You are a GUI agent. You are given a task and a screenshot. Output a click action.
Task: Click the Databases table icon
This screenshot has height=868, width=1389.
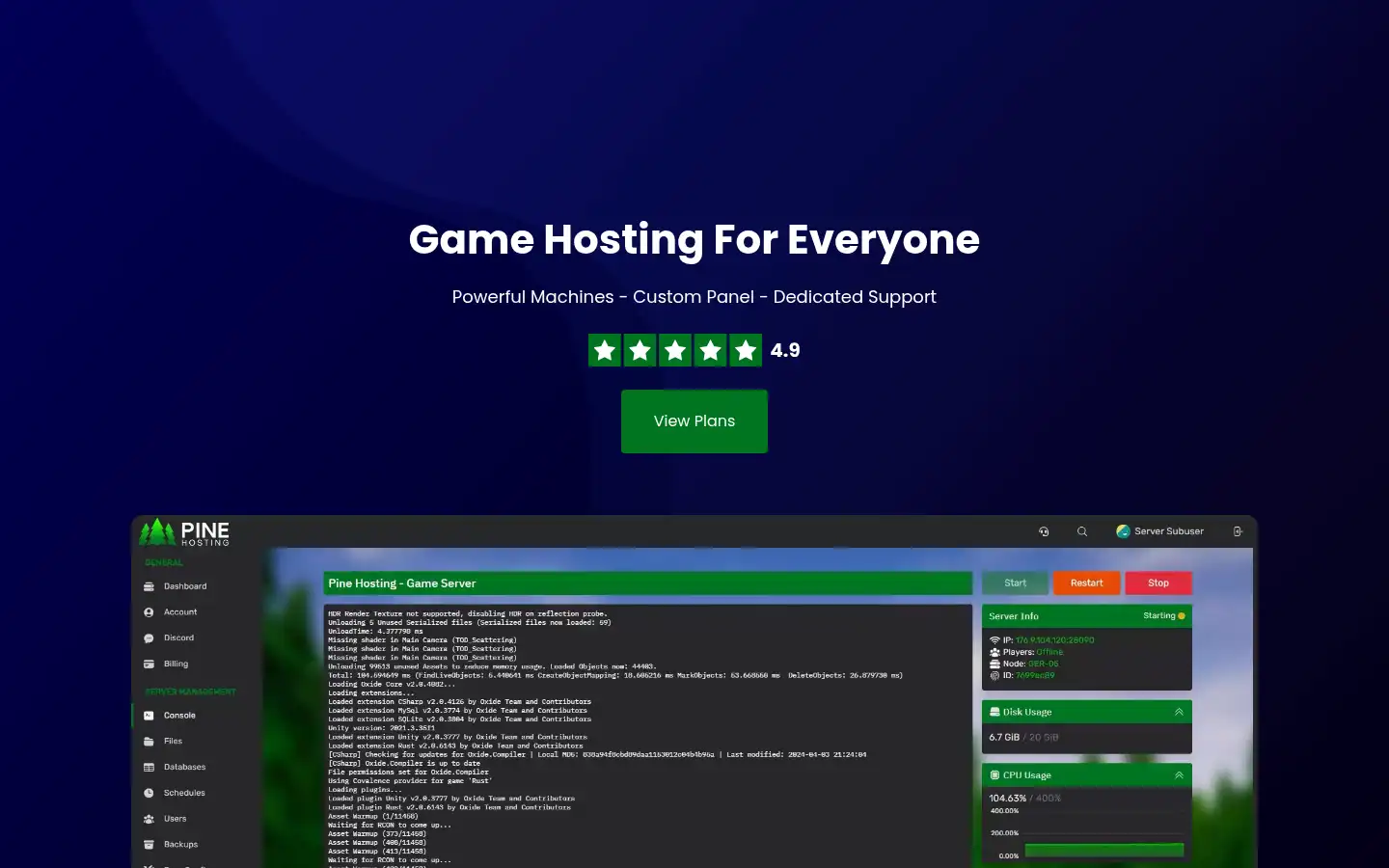[x=149, y=768]
